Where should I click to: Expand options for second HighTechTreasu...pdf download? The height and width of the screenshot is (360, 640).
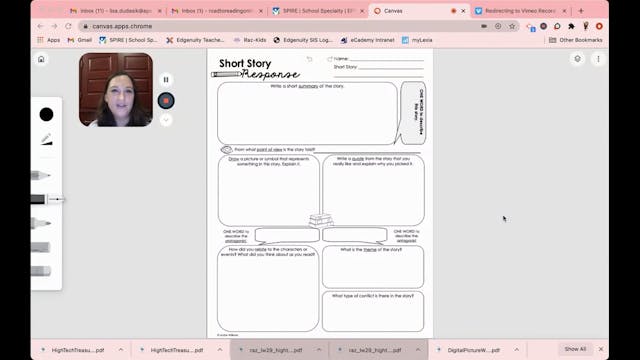(220, 350)
